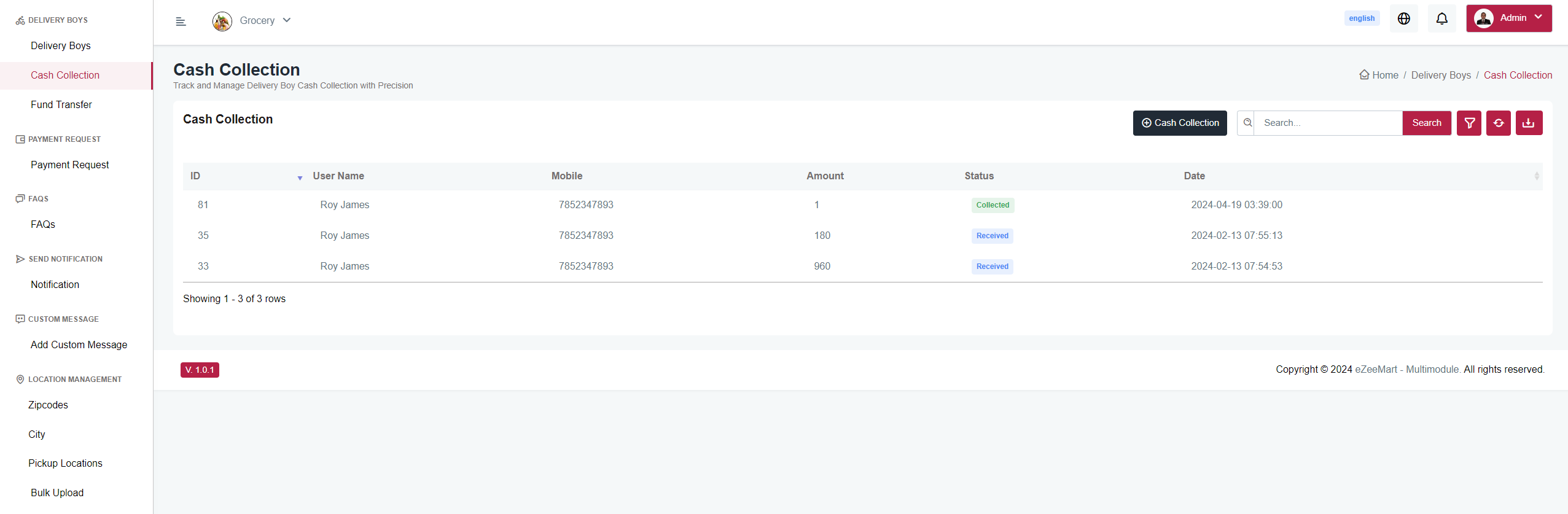Click the download export icon button
The width and height of the screenshot is (1568, 514).
tap(1529, 123)
